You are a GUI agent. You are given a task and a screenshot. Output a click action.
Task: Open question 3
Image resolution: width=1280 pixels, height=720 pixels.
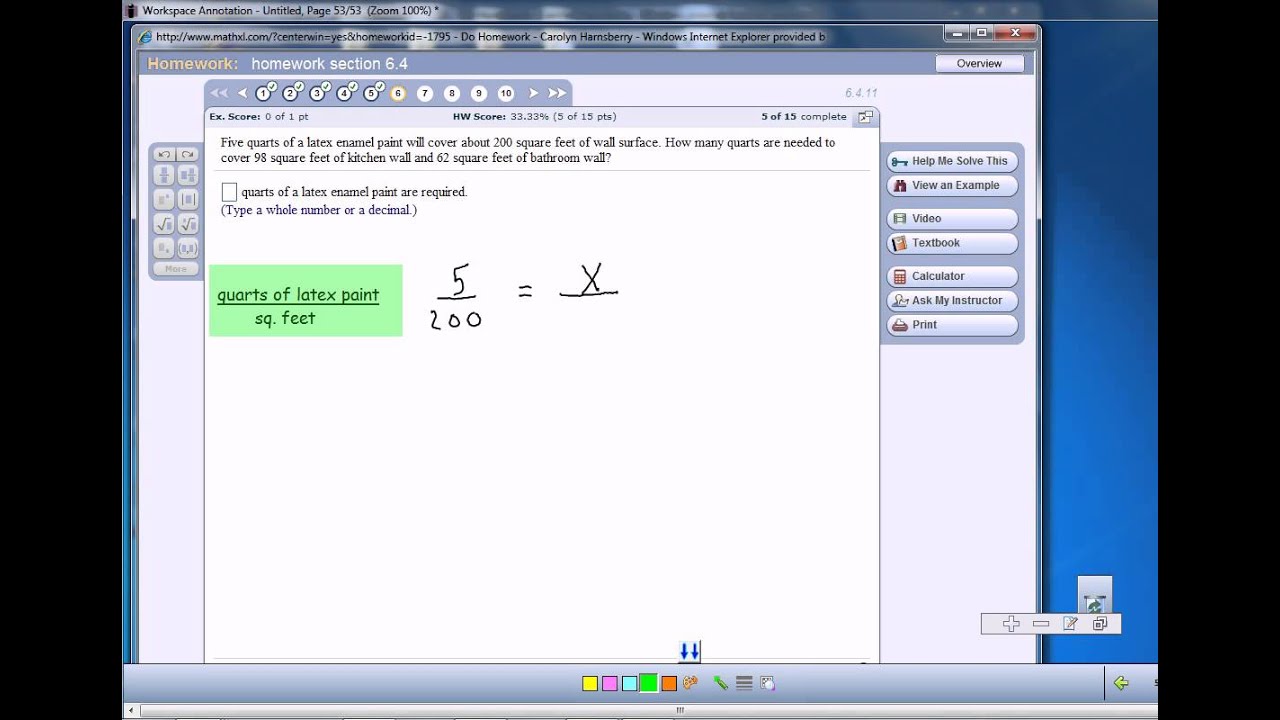(317, 93)
